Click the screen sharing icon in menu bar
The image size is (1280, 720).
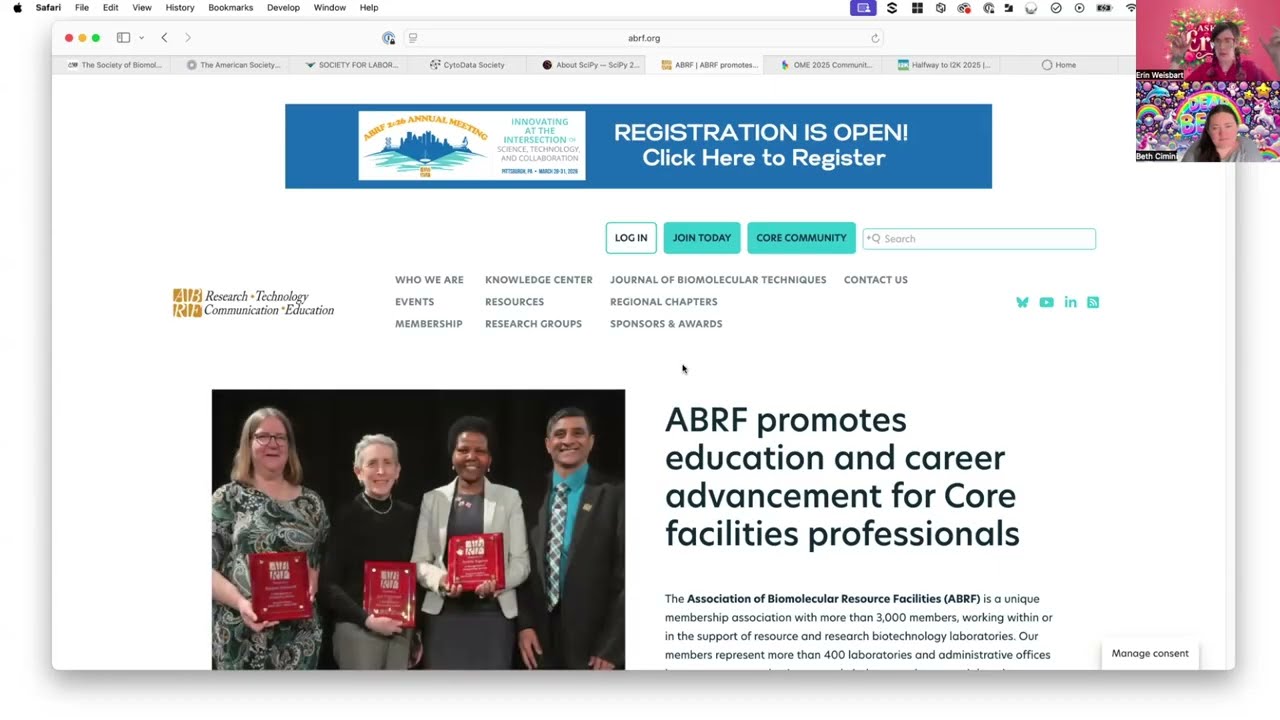[863, 8]
